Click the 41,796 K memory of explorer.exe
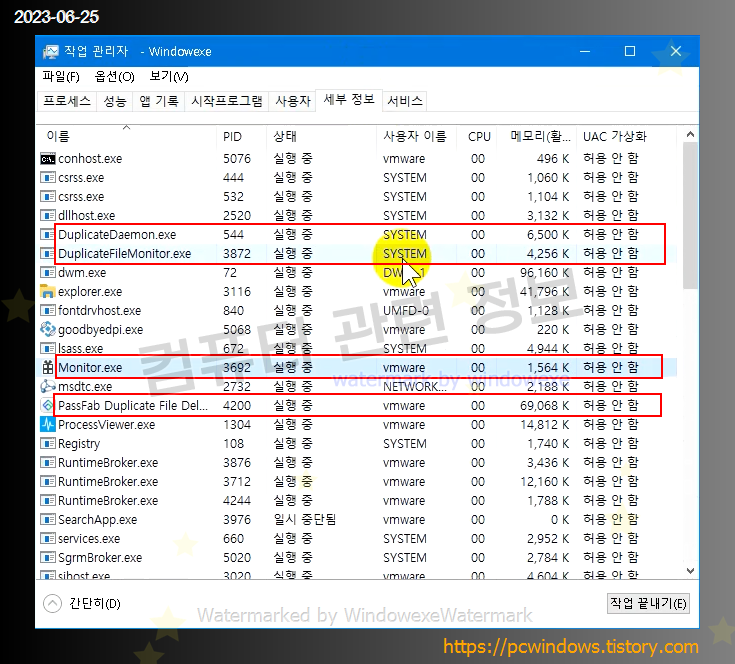Screen dimensions: 735x664 [x=545, y=291]
